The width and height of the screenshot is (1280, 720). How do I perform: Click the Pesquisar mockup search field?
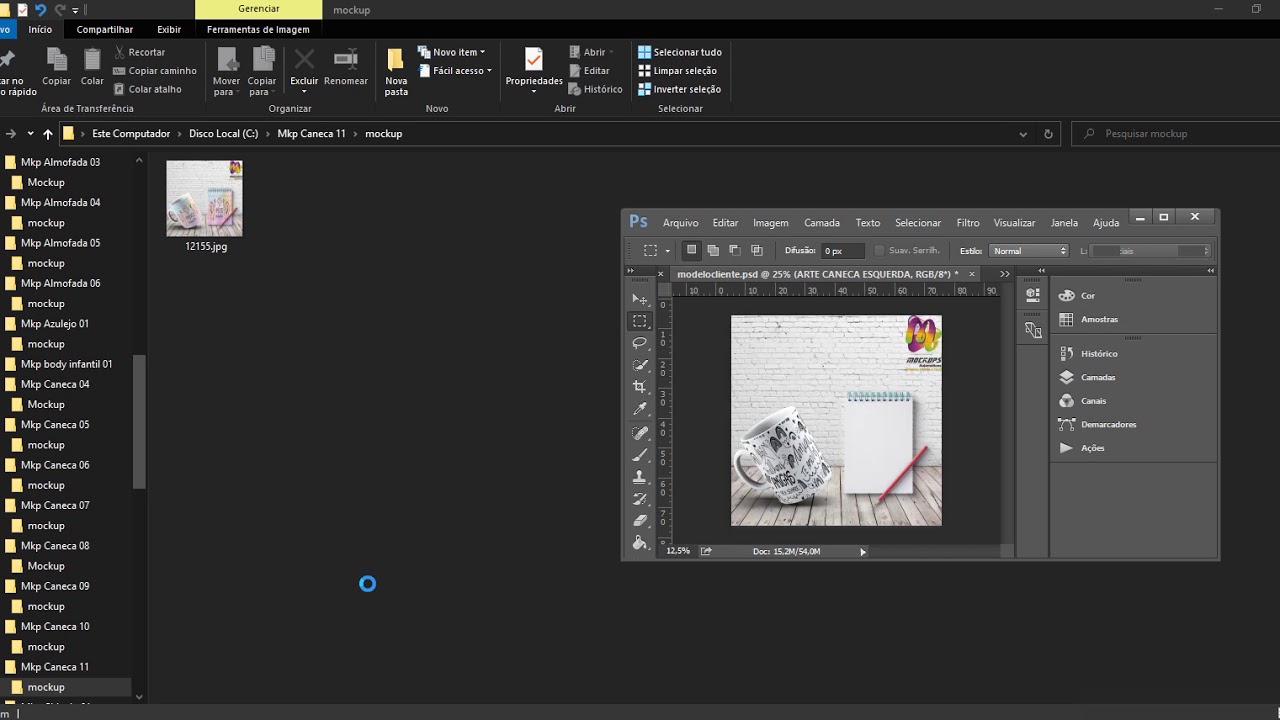coord(1178,134)
